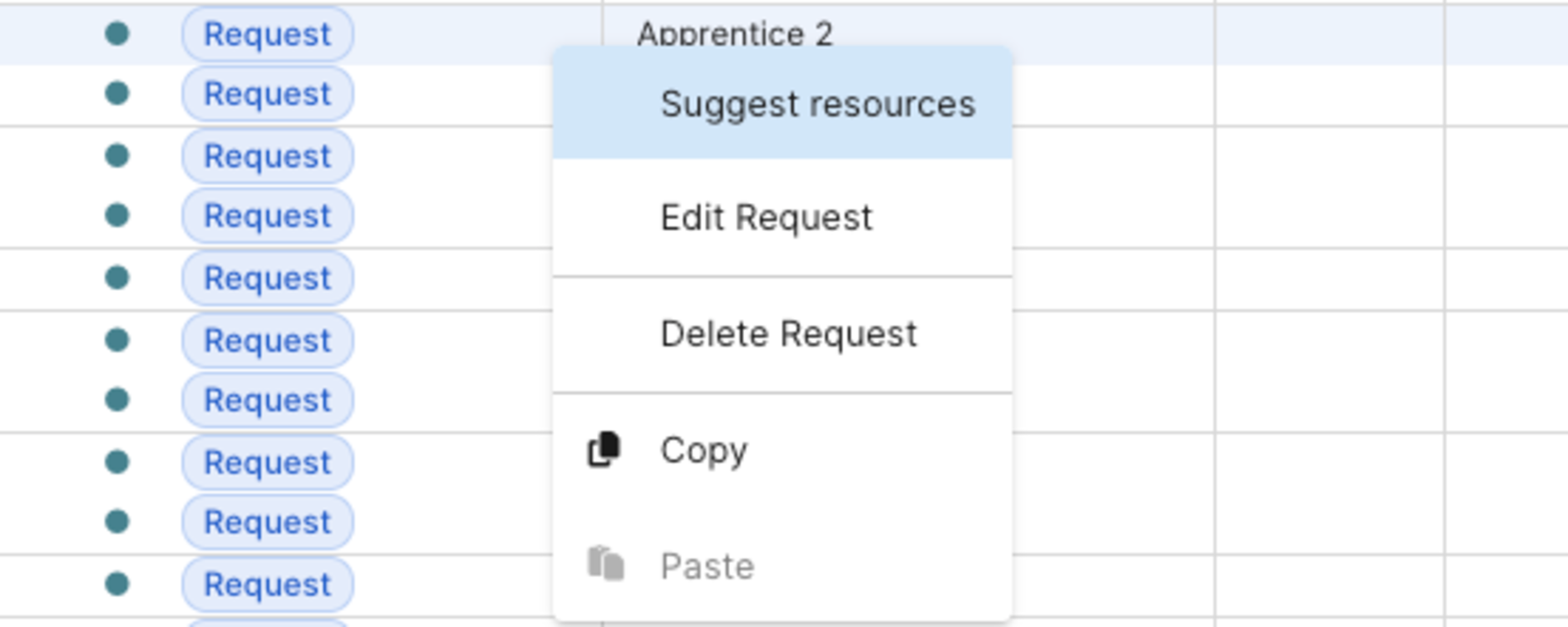Screen dimensions: 1568x627
Task: Click the sixth row's Request tag
Action: 268,340
